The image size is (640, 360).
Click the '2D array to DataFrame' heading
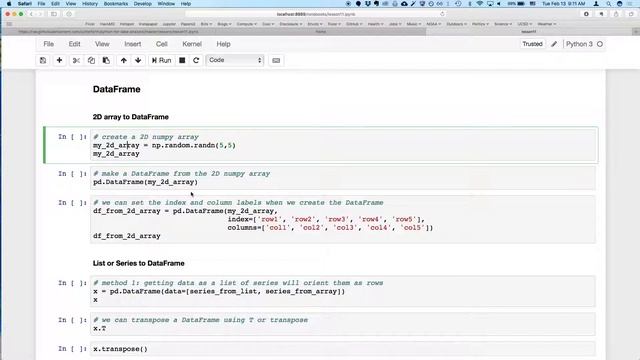(131, 117)
